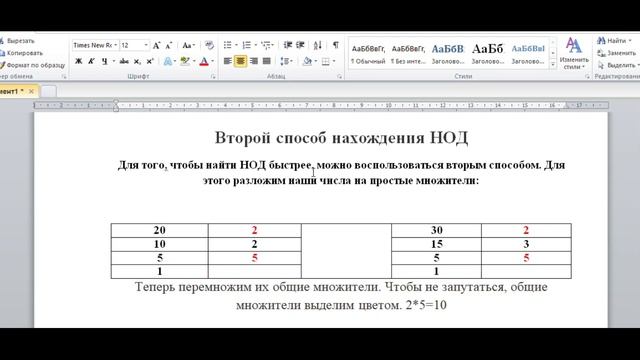This screenshot has height=360, width=640.
Task: Click heading Второй способ нахождения НОД
Action: pyautogui.click(x=341, y=138)
